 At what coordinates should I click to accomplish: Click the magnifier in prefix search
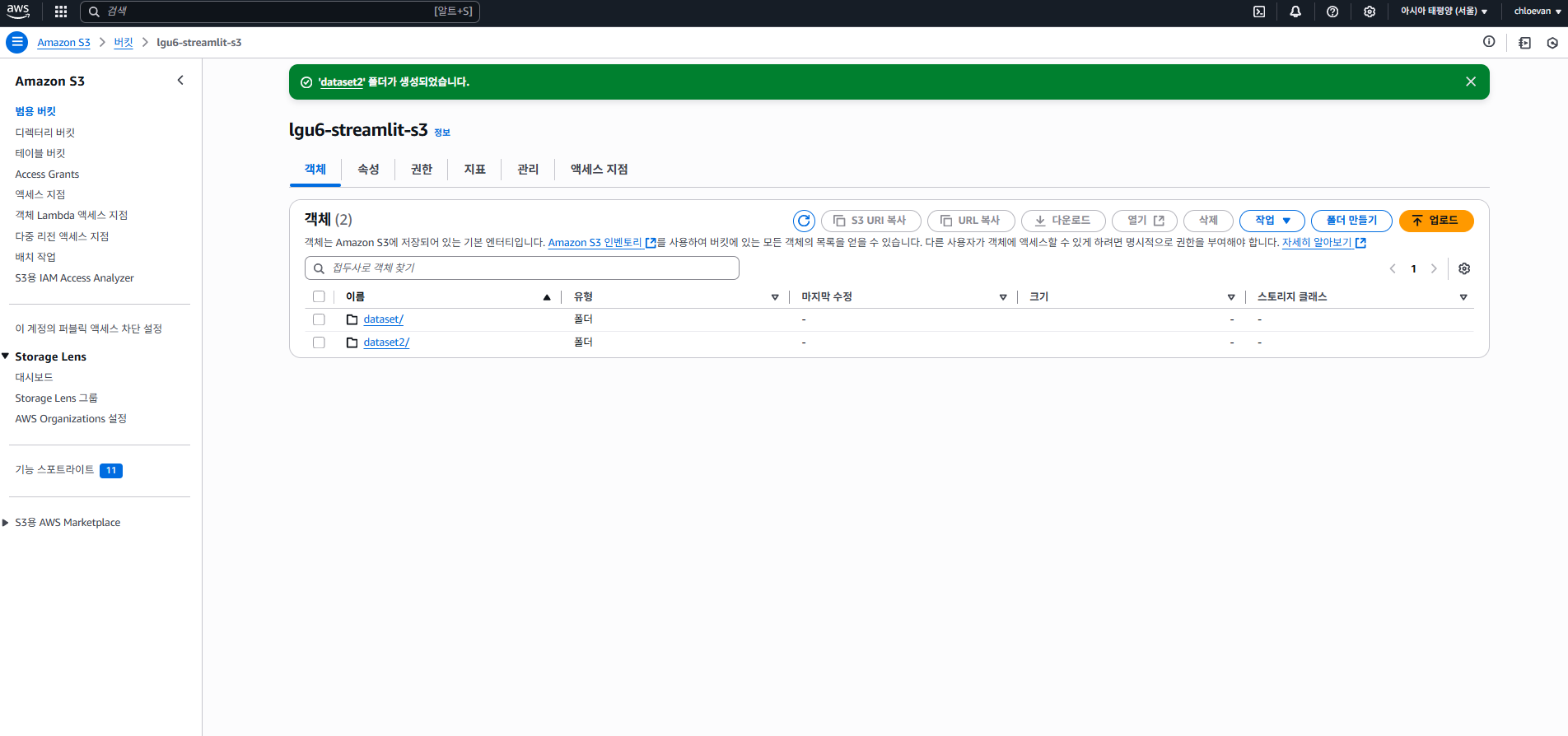point(319,268)
